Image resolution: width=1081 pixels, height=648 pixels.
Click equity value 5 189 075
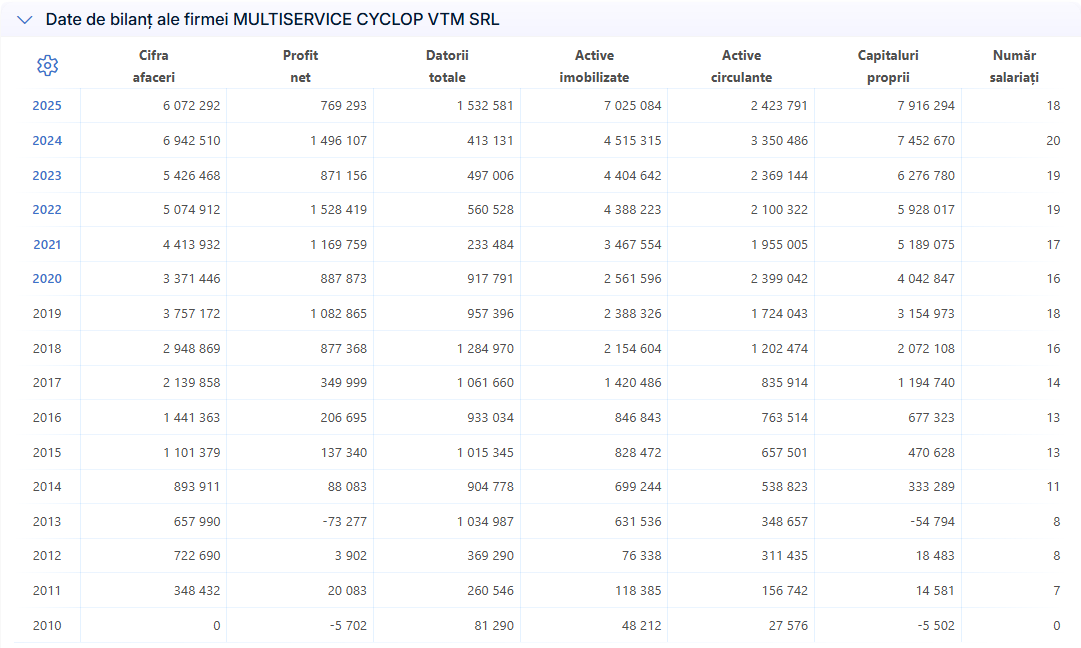click(926, 244)
